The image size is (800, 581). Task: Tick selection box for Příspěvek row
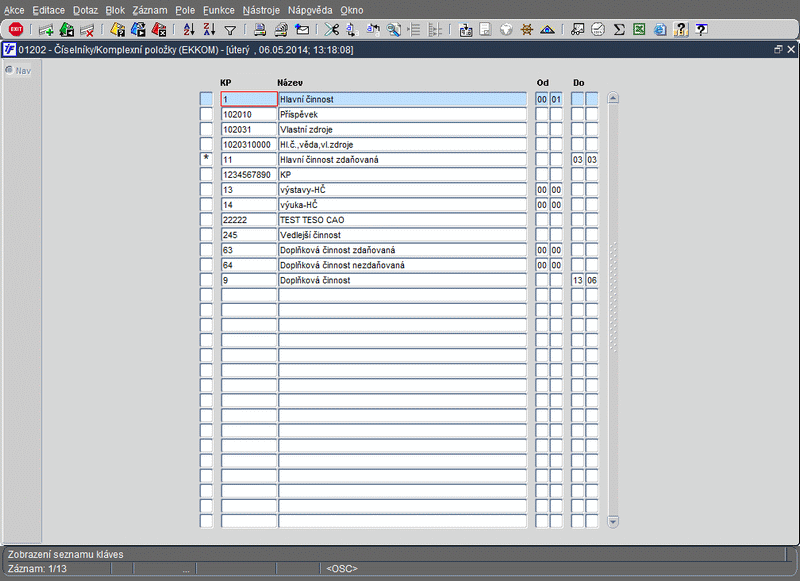point(206,114)
